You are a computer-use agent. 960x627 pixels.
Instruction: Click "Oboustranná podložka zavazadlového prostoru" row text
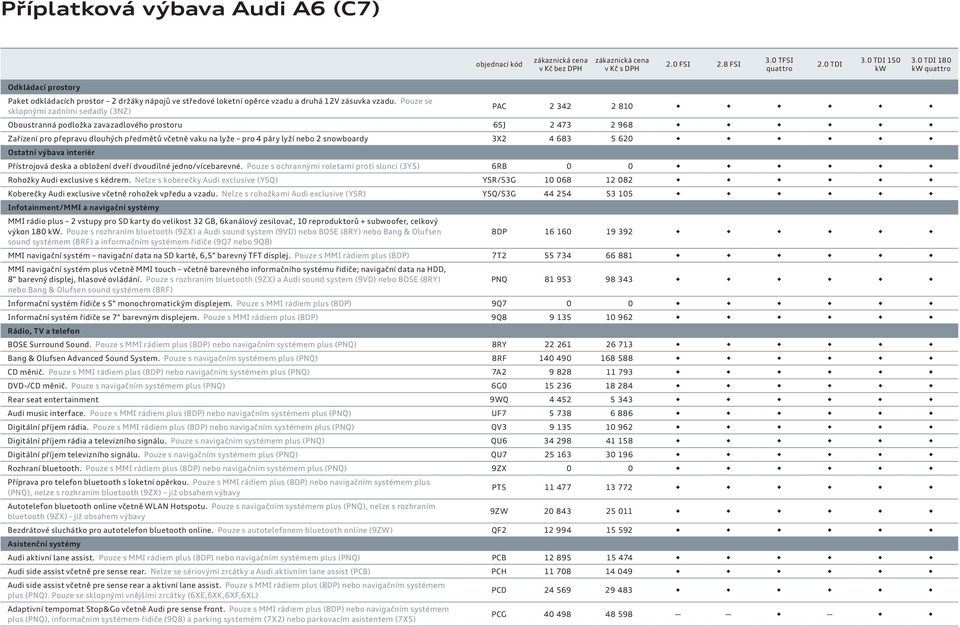(x=95, y=125)
